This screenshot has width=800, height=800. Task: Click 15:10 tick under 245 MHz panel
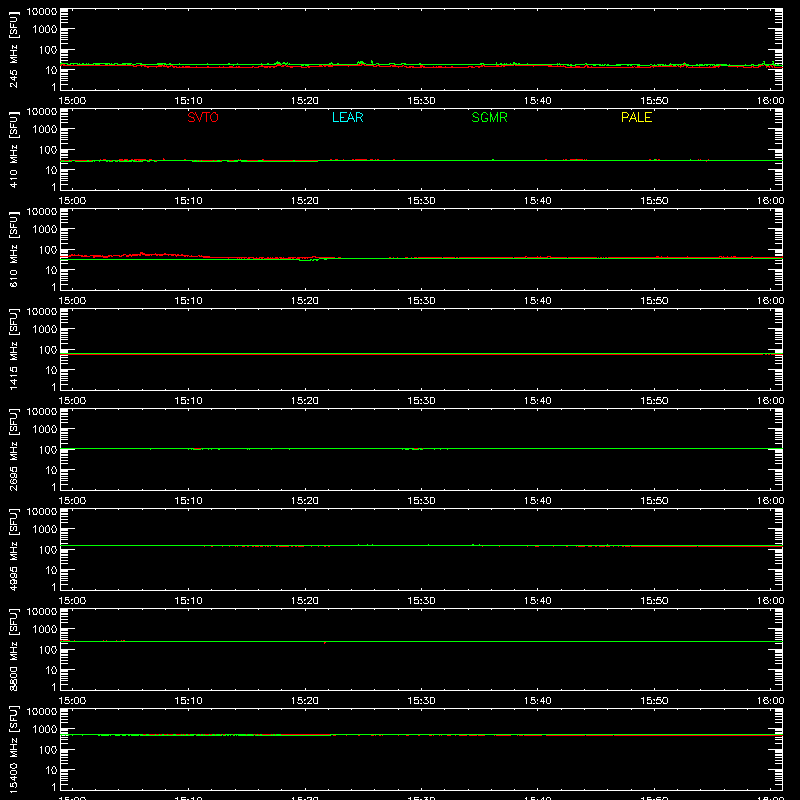pos(188,101)
